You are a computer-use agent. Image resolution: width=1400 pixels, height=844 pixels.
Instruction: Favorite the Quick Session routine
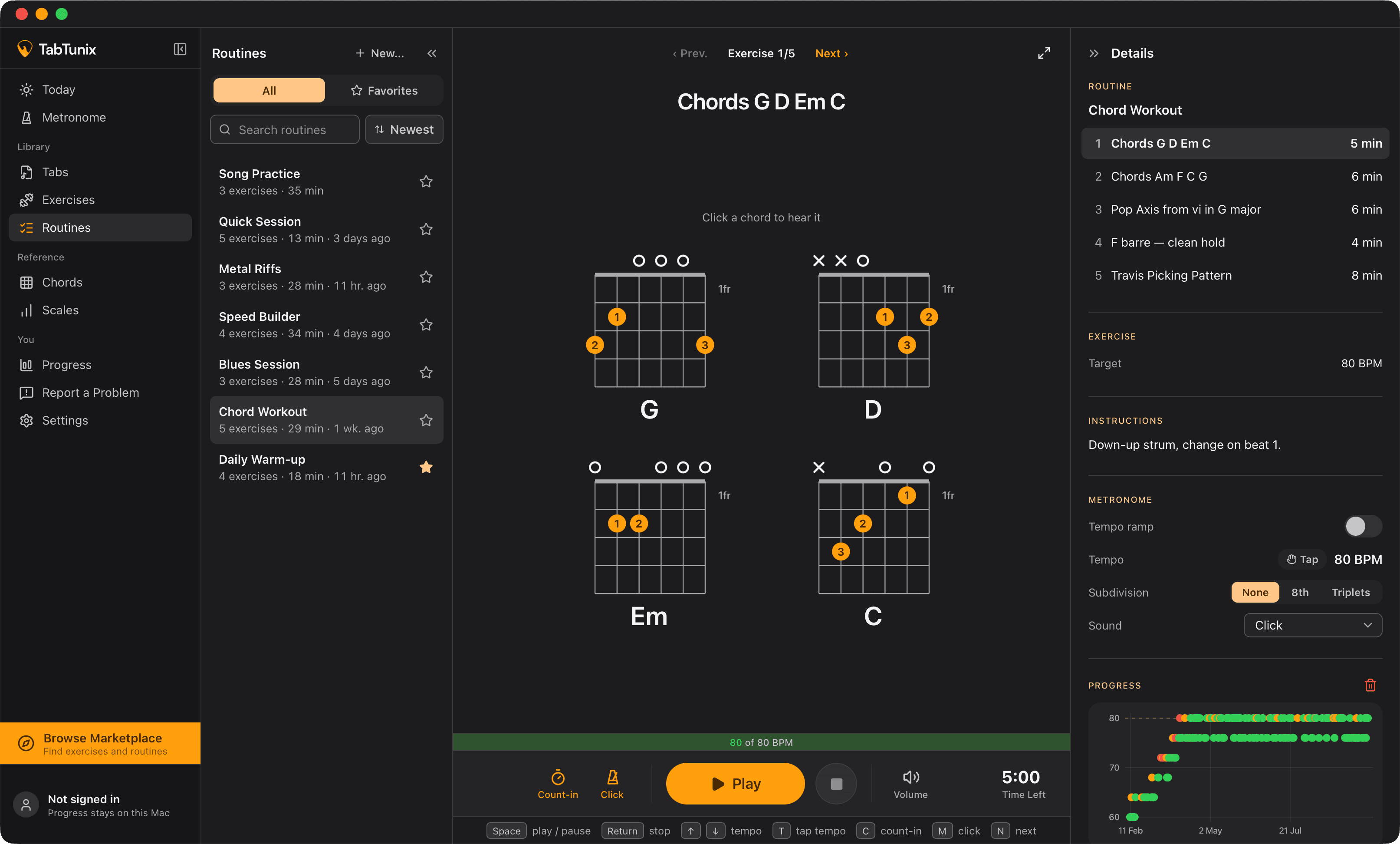pyautogui.click(x=426, y=230)
